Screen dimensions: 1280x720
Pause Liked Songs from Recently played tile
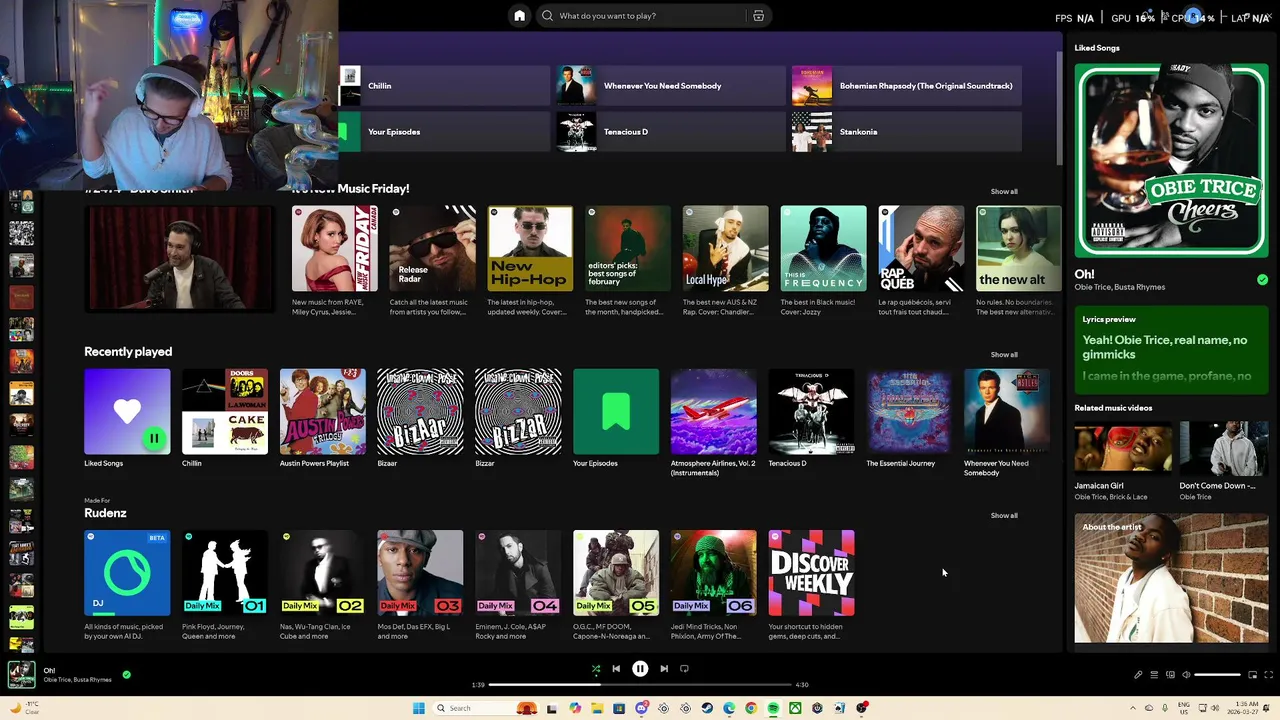(x=154, y=438)
